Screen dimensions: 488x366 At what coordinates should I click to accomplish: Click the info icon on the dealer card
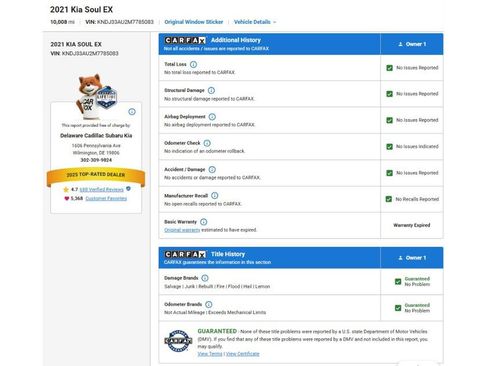(132, 112)
